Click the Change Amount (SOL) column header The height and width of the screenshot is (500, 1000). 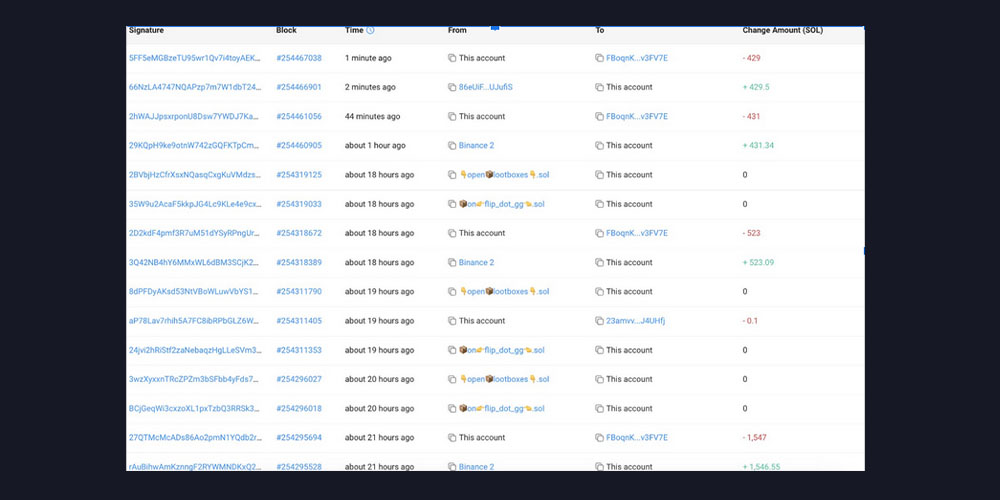(783, 31)
